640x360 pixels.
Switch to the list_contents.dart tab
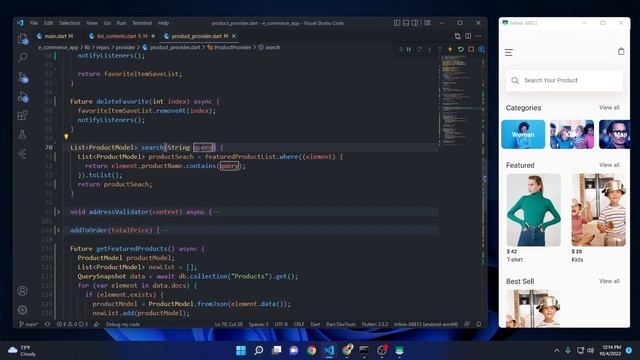pyautogui.click(x=122, y=36)
